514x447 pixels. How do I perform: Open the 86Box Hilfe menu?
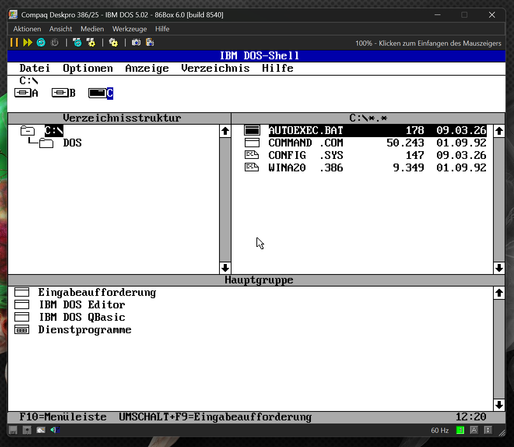pos(162,29)
